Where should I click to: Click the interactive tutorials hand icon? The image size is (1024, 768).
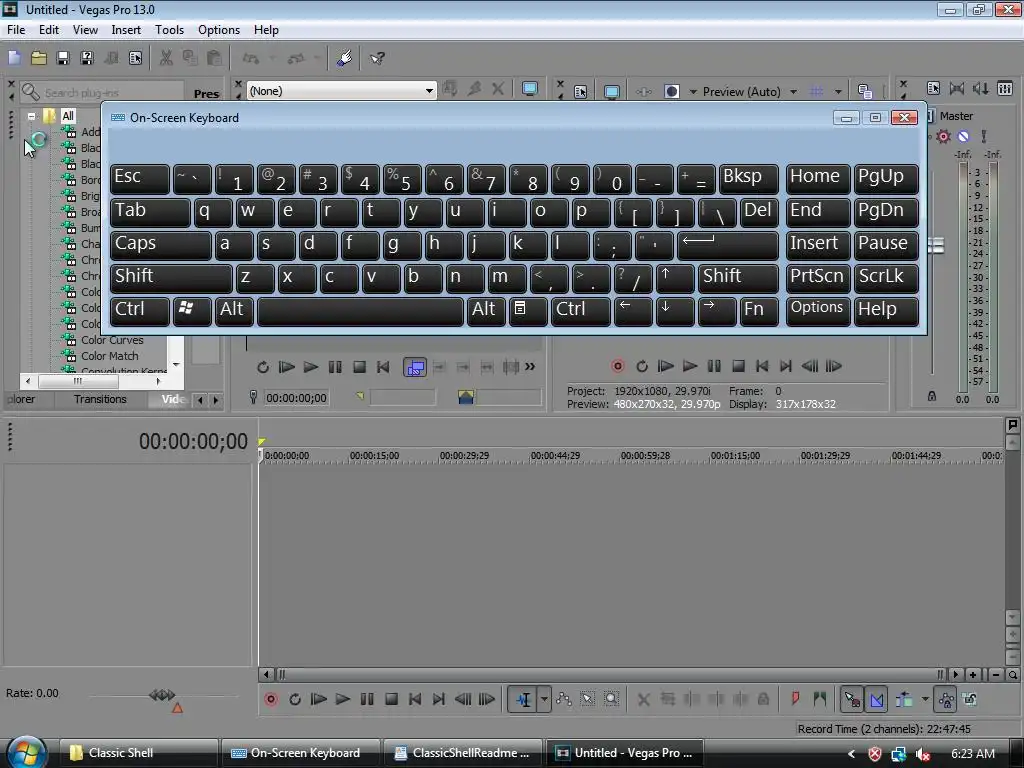(x=344, y=58)
